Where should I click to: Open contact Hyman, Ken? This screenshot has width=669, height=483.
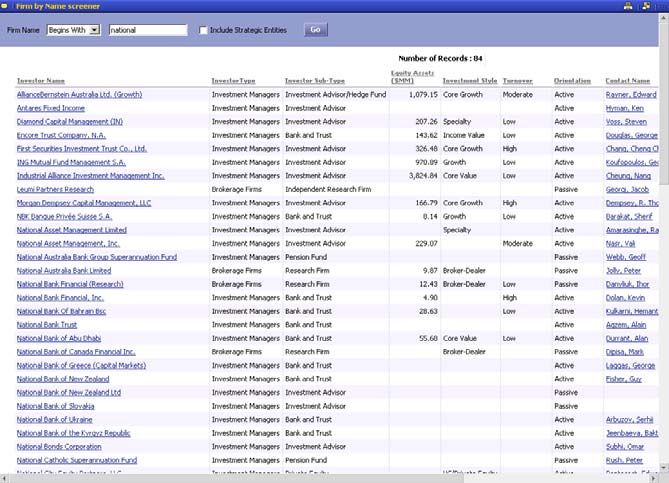click(x=625, y=108)
